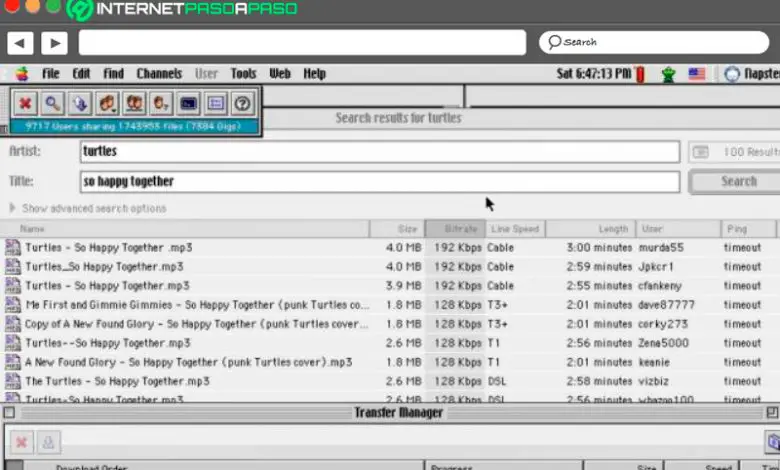The height and width of the screenshot is (470, 780).
Task: Select result 'Turtles_So Happy Together.mp3'
Action: [104, 267]
